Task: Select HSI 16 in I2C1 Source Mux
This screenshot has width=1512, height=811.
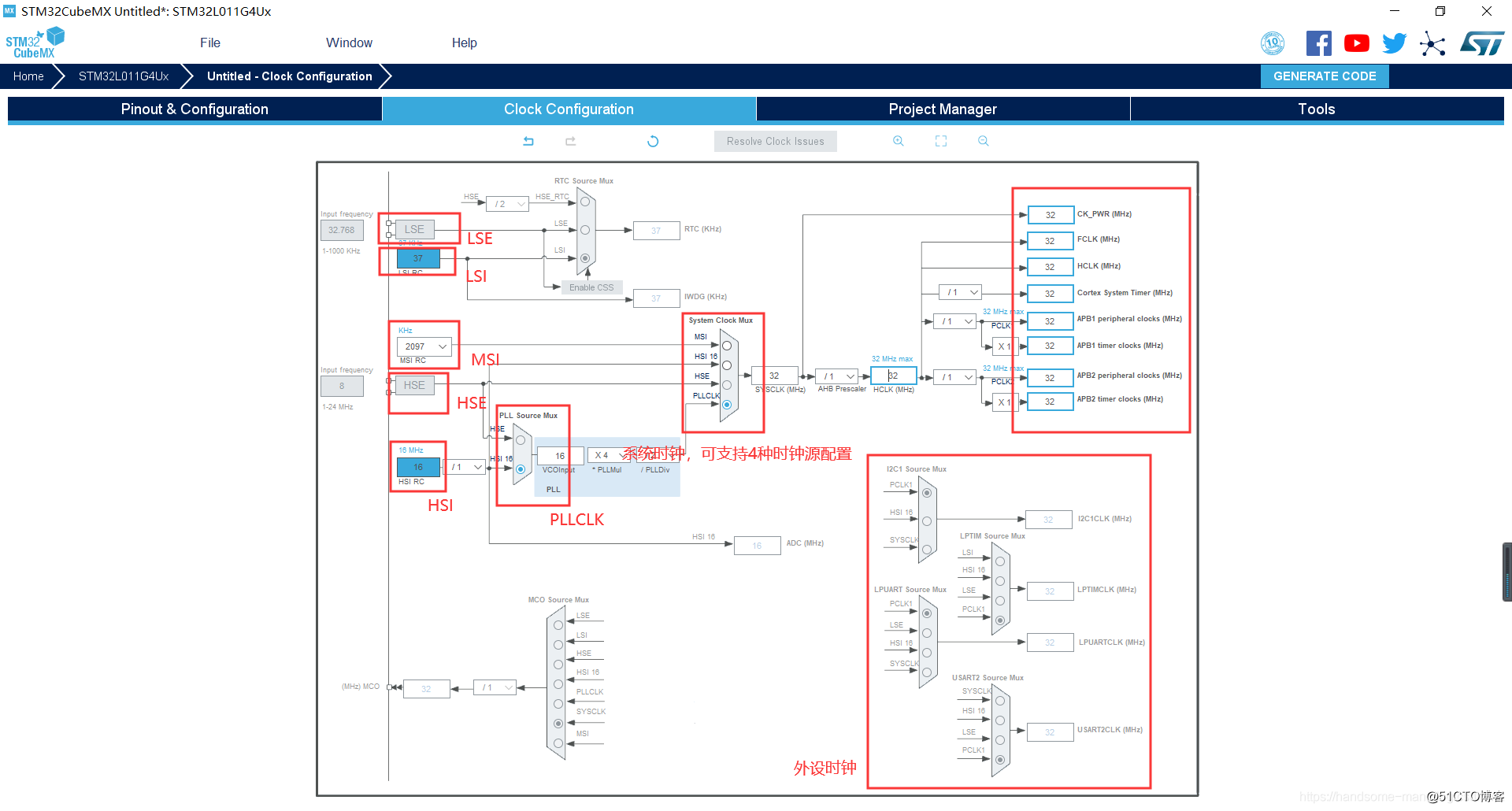Action: click(x=927, y=521)
